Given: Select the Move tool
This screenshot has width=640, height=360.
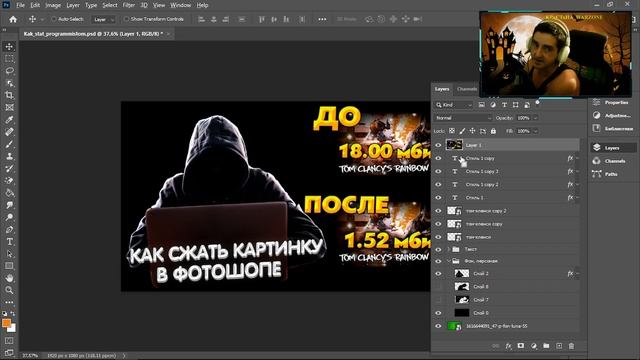Looking at the screenshot, I should coord(9,47).
